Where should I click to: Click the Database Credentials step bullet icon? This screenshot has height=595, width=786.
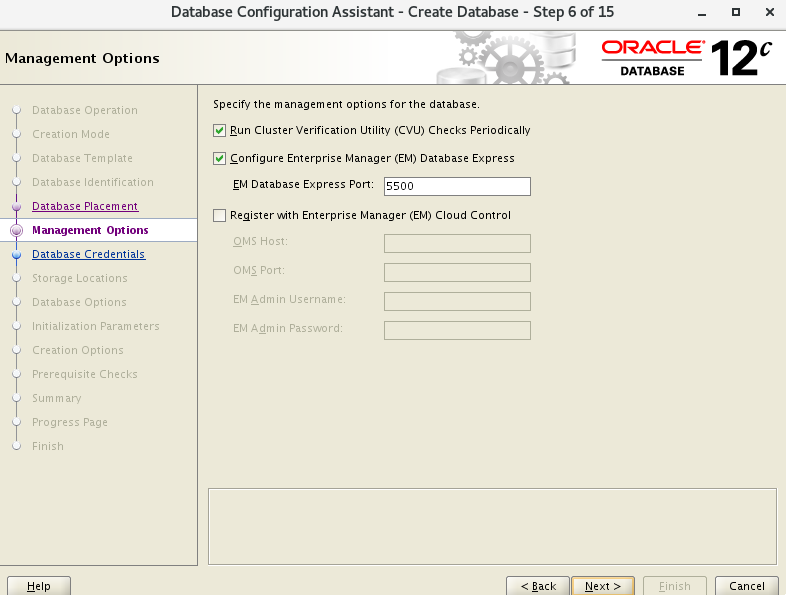[x=16, y=255]
